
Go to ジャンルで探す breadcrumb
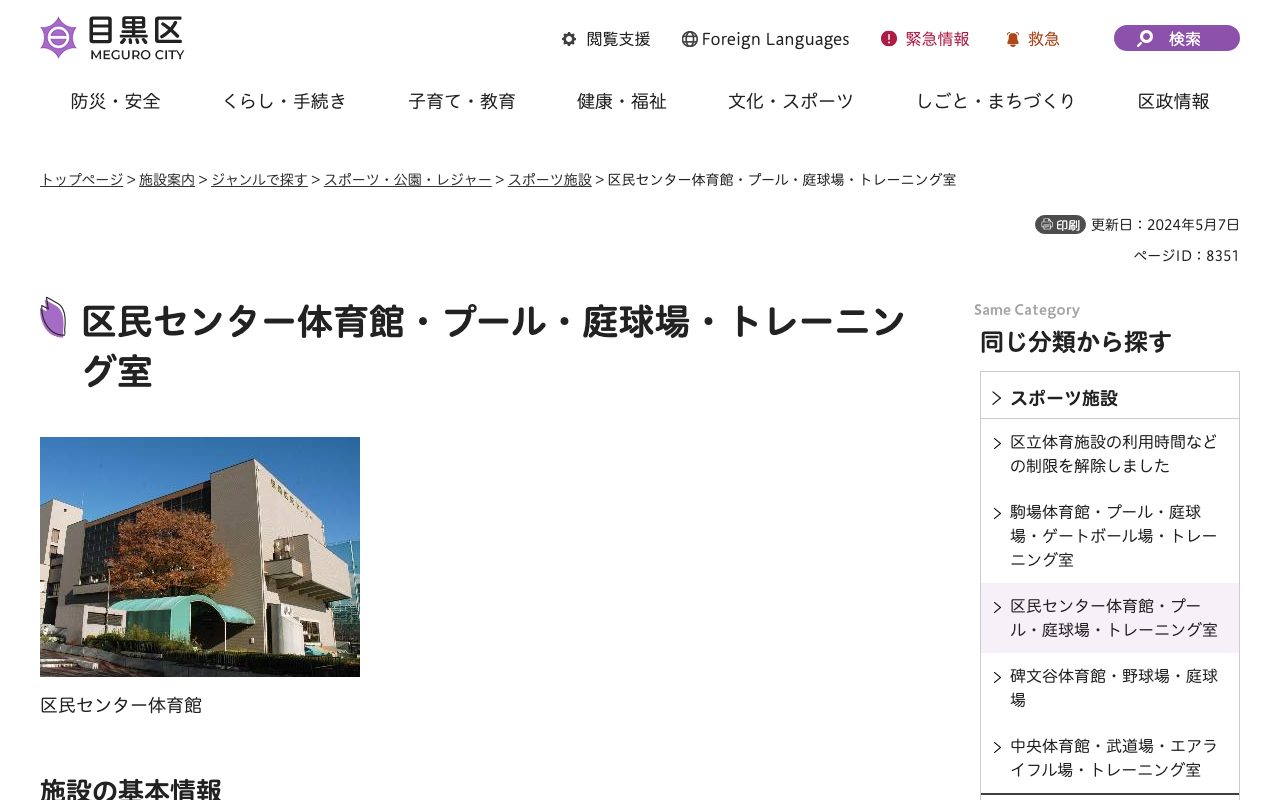tap(259, 180)
